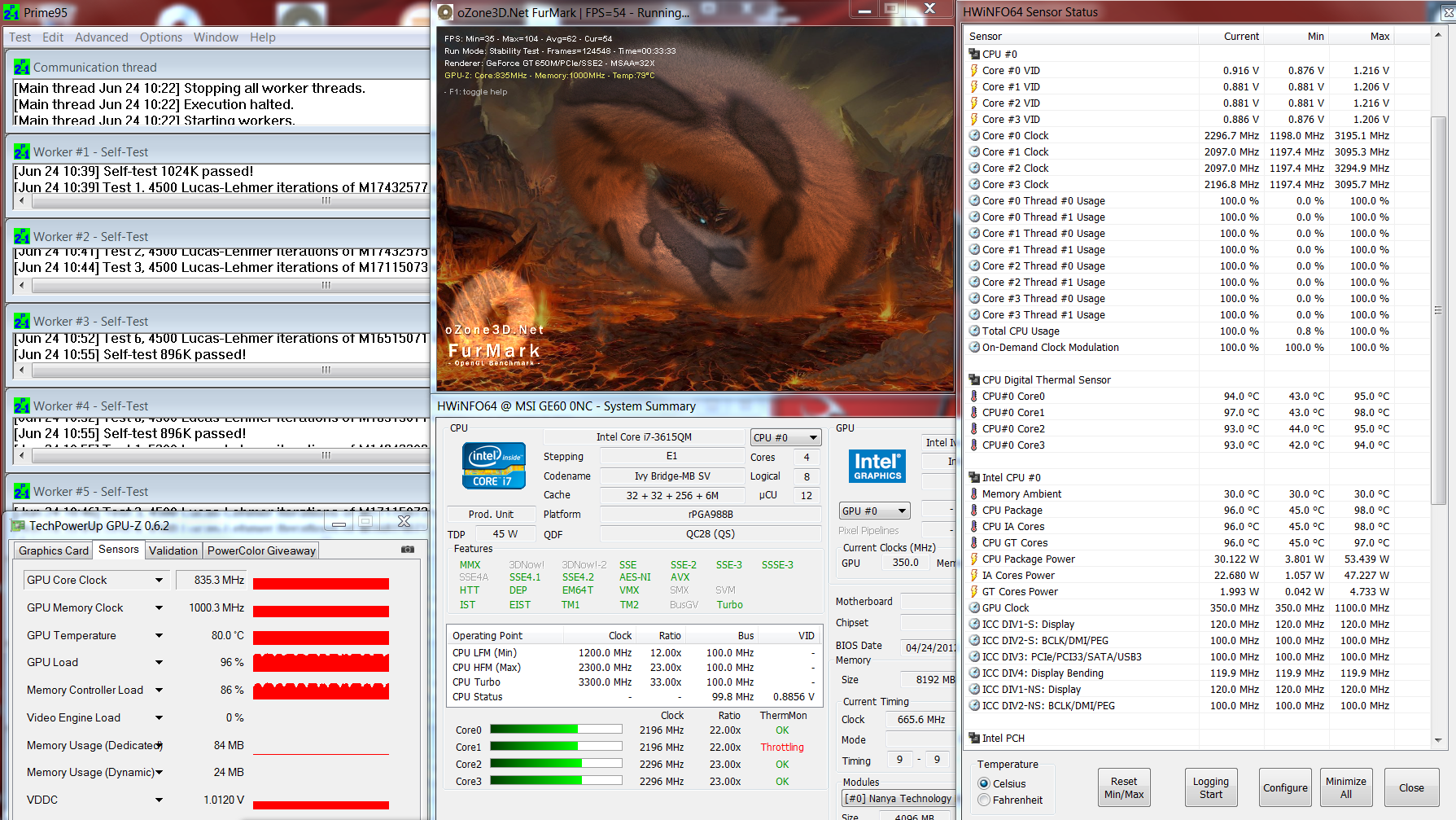The image size is (1456, 820).
Task: Click the Worker #2 horizontal scrollbar
Action: (x=221, y=285)
